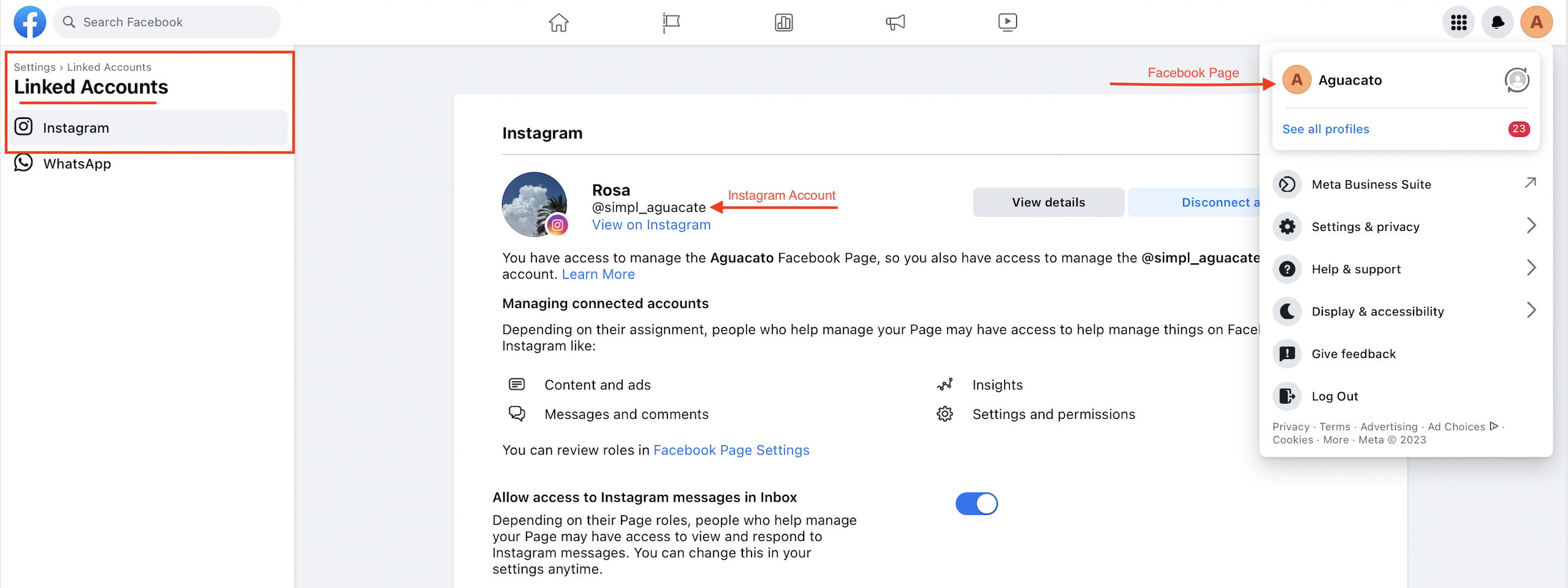Screen dimensions: 1568x588
Task: Expand Settings & privacy chevron
Action: 1531,225
